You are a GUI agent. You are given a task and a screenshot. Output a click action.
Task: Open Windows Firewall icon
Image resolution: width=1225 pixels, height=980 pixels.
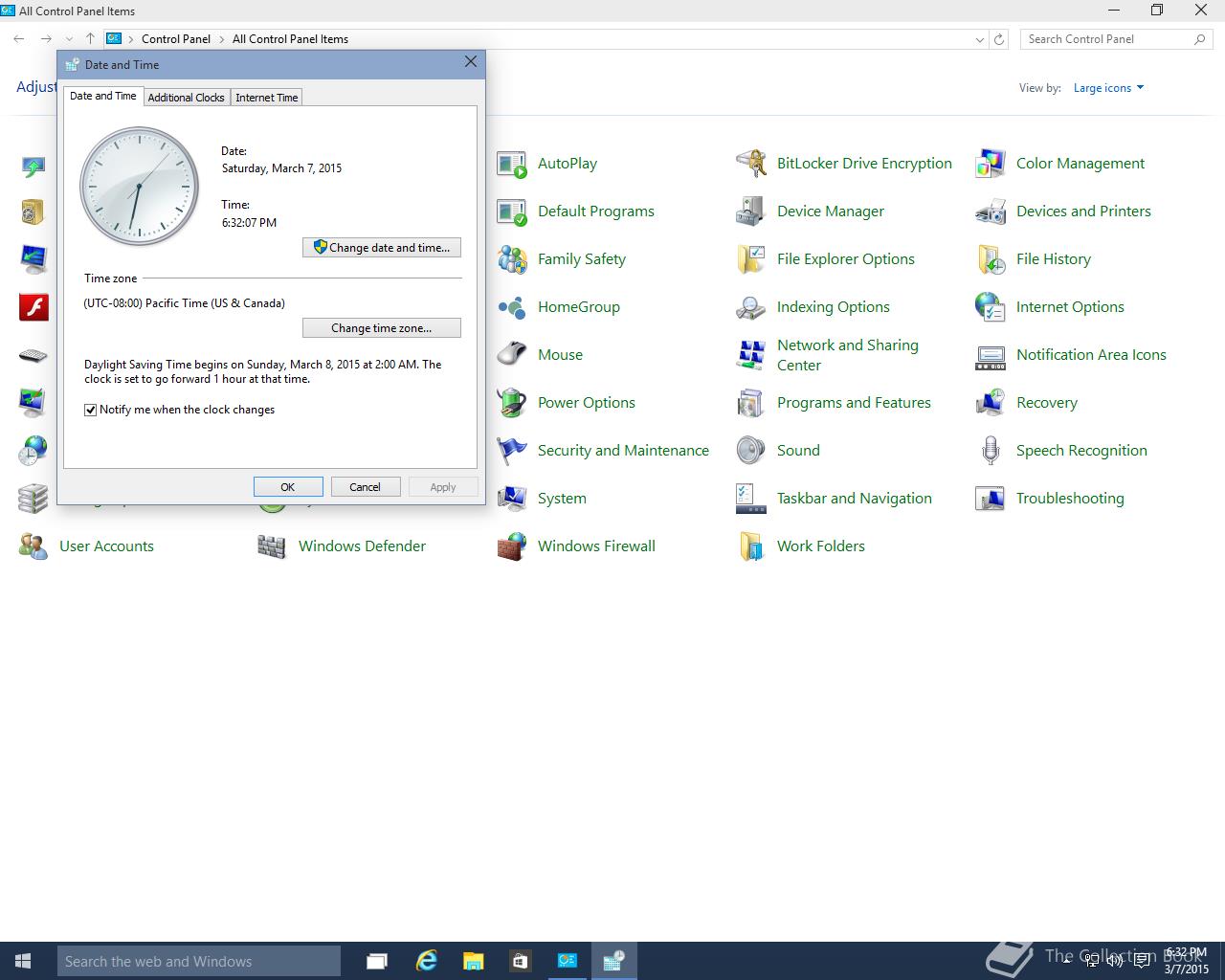(512, 546)
